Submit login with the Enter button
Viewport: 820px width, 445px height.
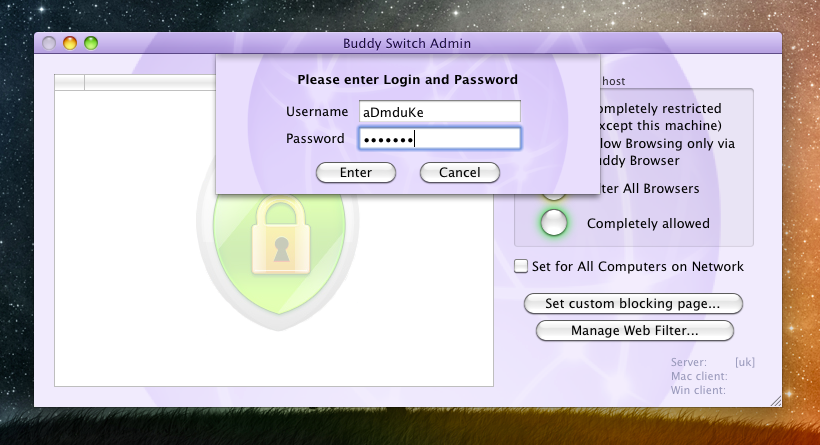tap(356, 173)
